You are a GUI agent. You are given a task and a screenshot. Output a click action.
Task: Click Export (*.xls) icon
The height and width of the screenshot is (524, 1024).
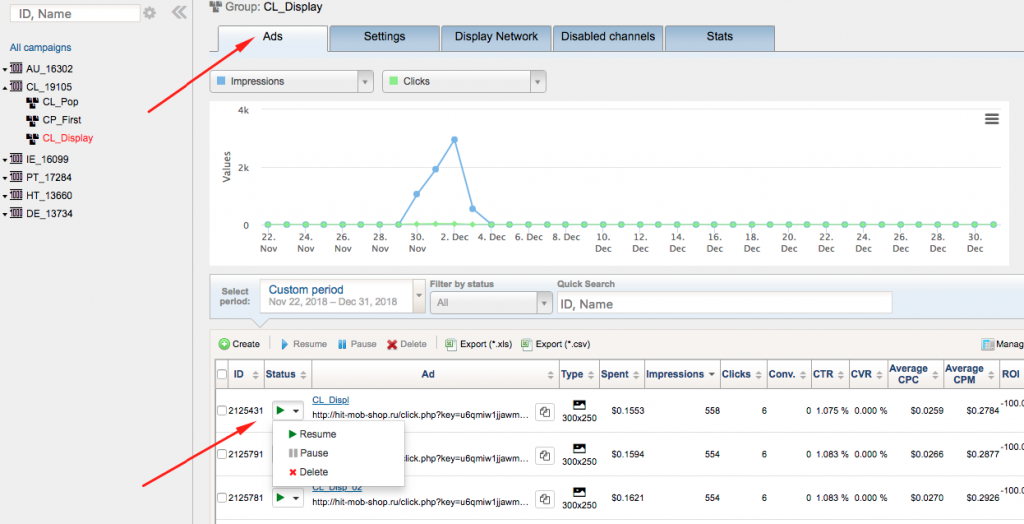(x=450, y=344)
